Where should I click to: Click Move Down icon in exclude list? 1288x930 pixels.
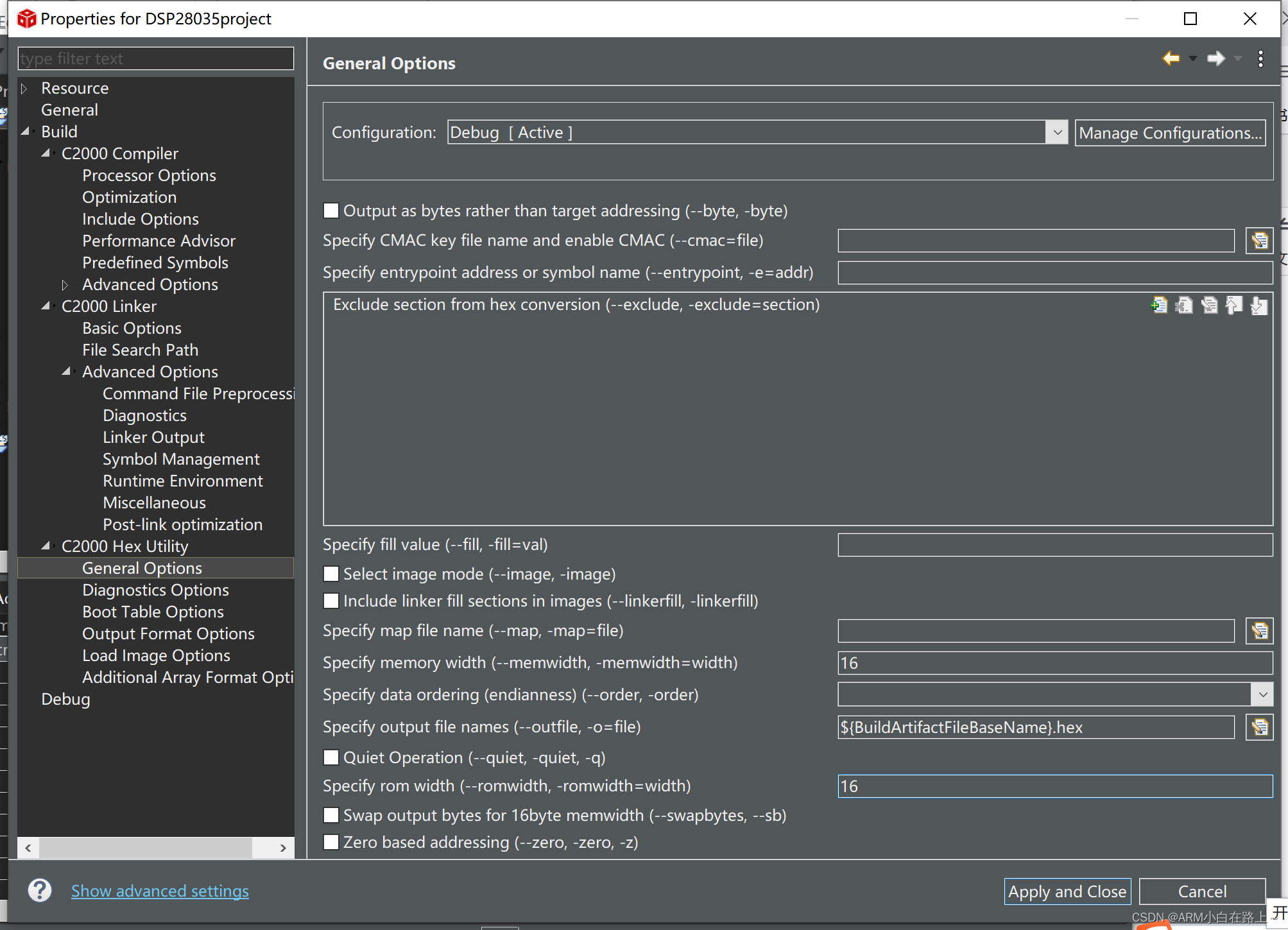(x=1259, y=305)
